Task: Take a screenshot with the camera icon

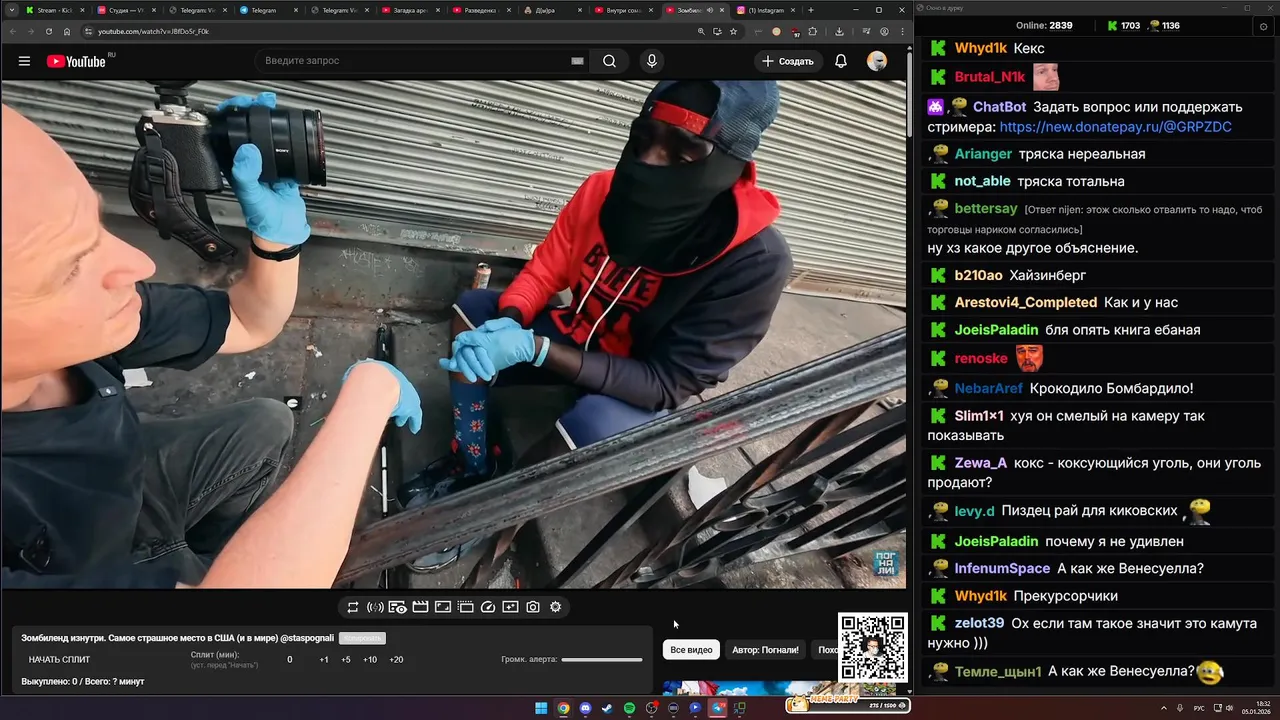Action: tap(533, 607)
